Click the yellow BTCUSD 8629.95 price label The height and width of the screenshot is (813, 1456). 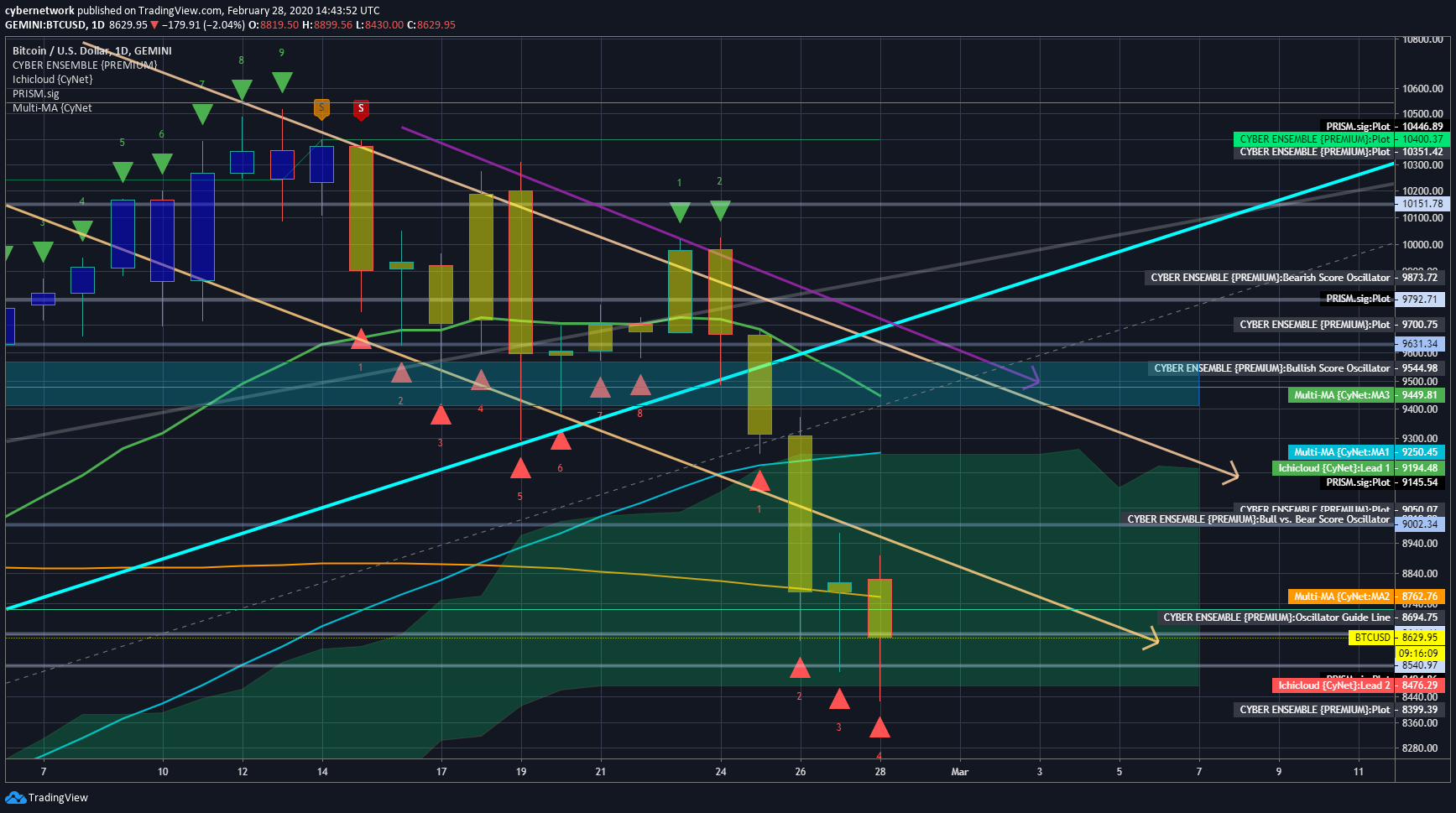(x=1396, y=638)
